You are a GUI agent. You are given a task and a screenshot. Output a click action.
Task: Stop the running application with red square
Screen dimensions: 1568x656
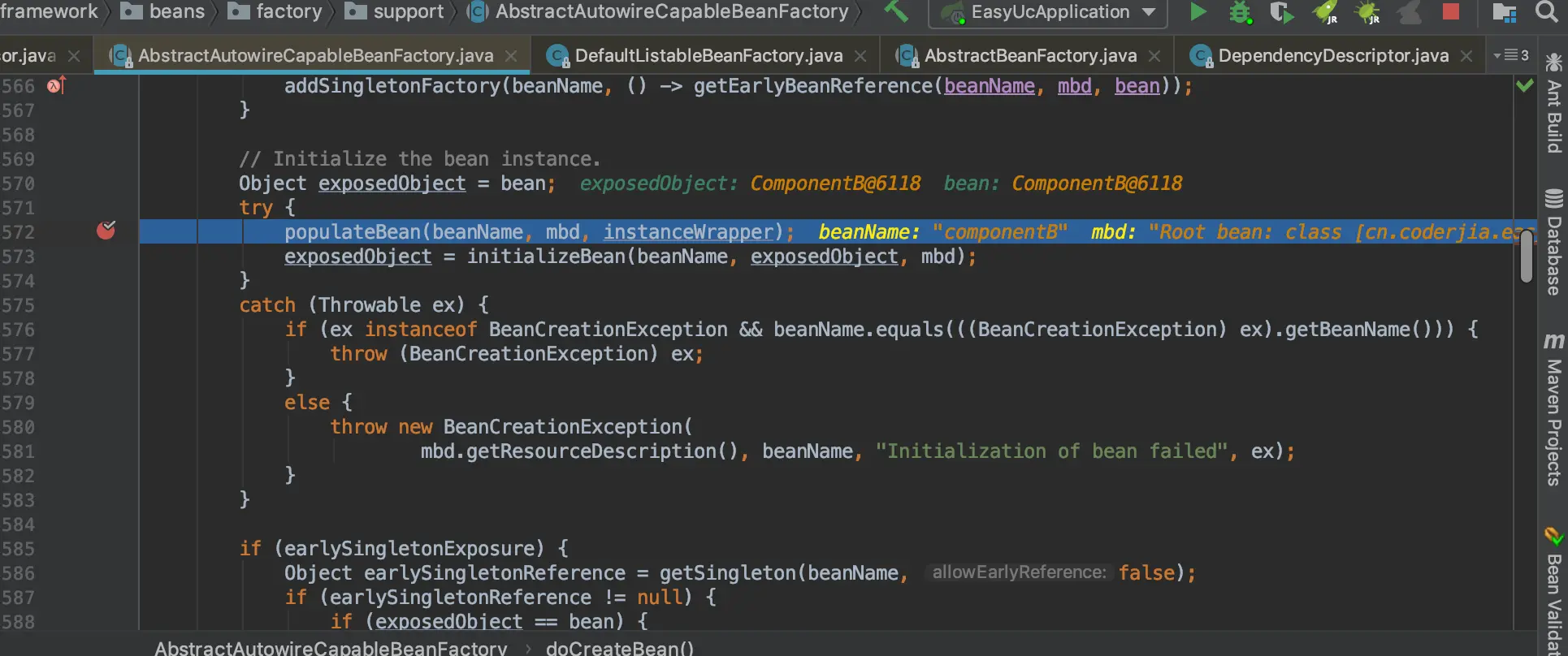point(1450,11)
